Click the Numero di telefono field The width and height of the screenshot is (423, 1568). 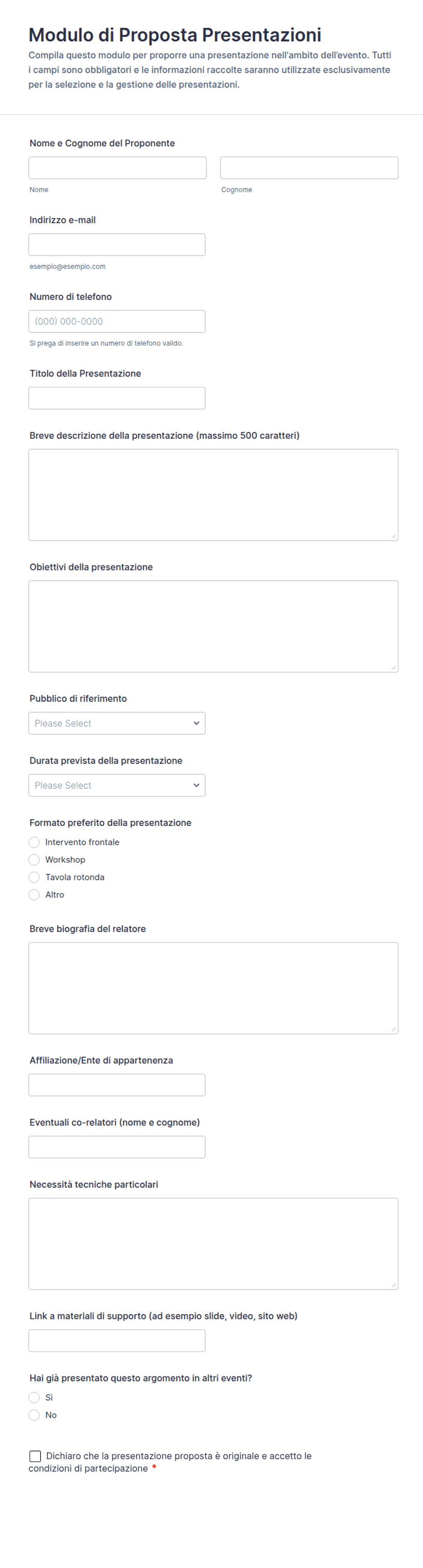click(x=117, y=321)
